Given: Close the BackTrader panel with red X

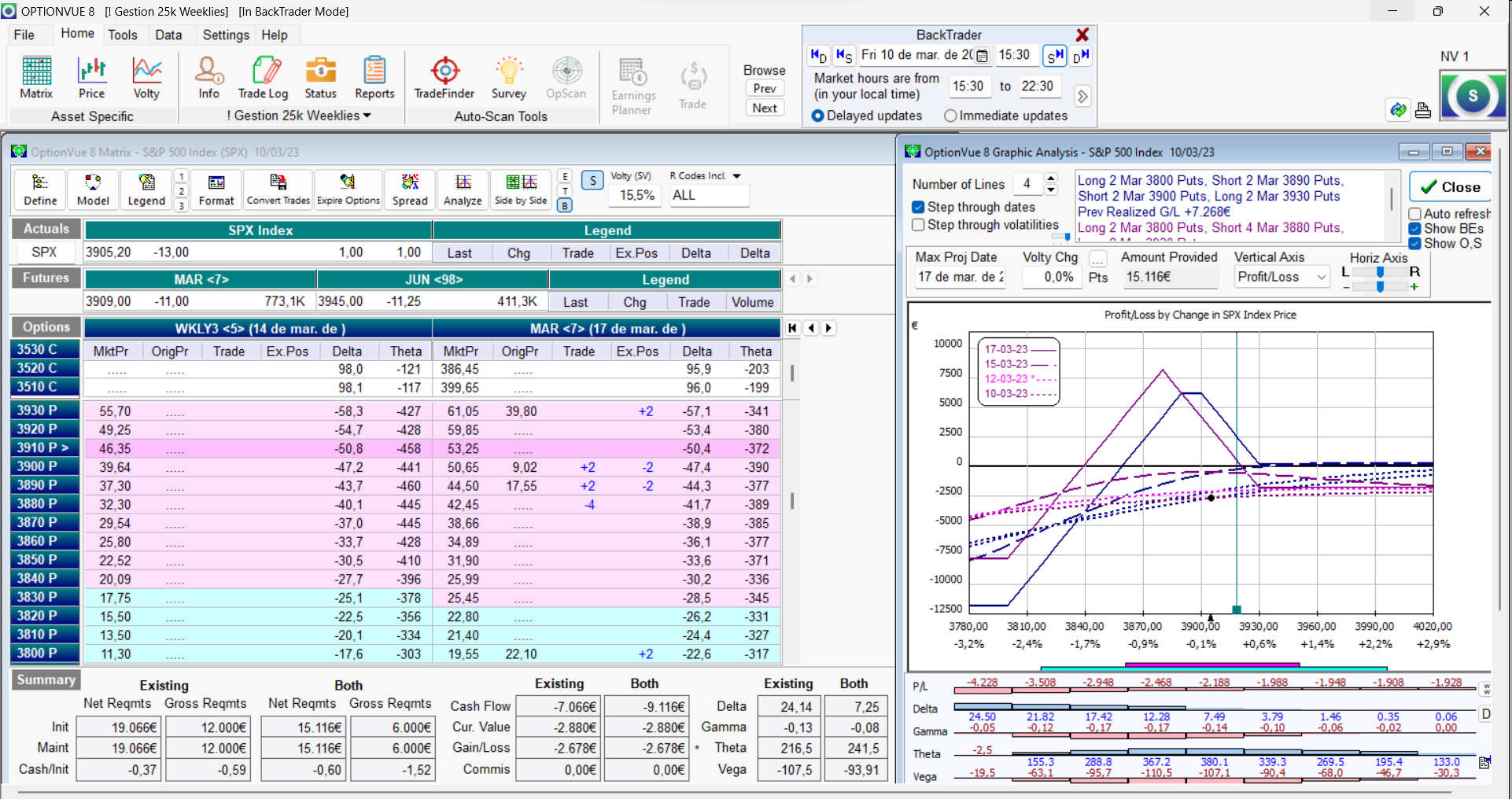Looking at the screenshot, I should point(1082,35).
